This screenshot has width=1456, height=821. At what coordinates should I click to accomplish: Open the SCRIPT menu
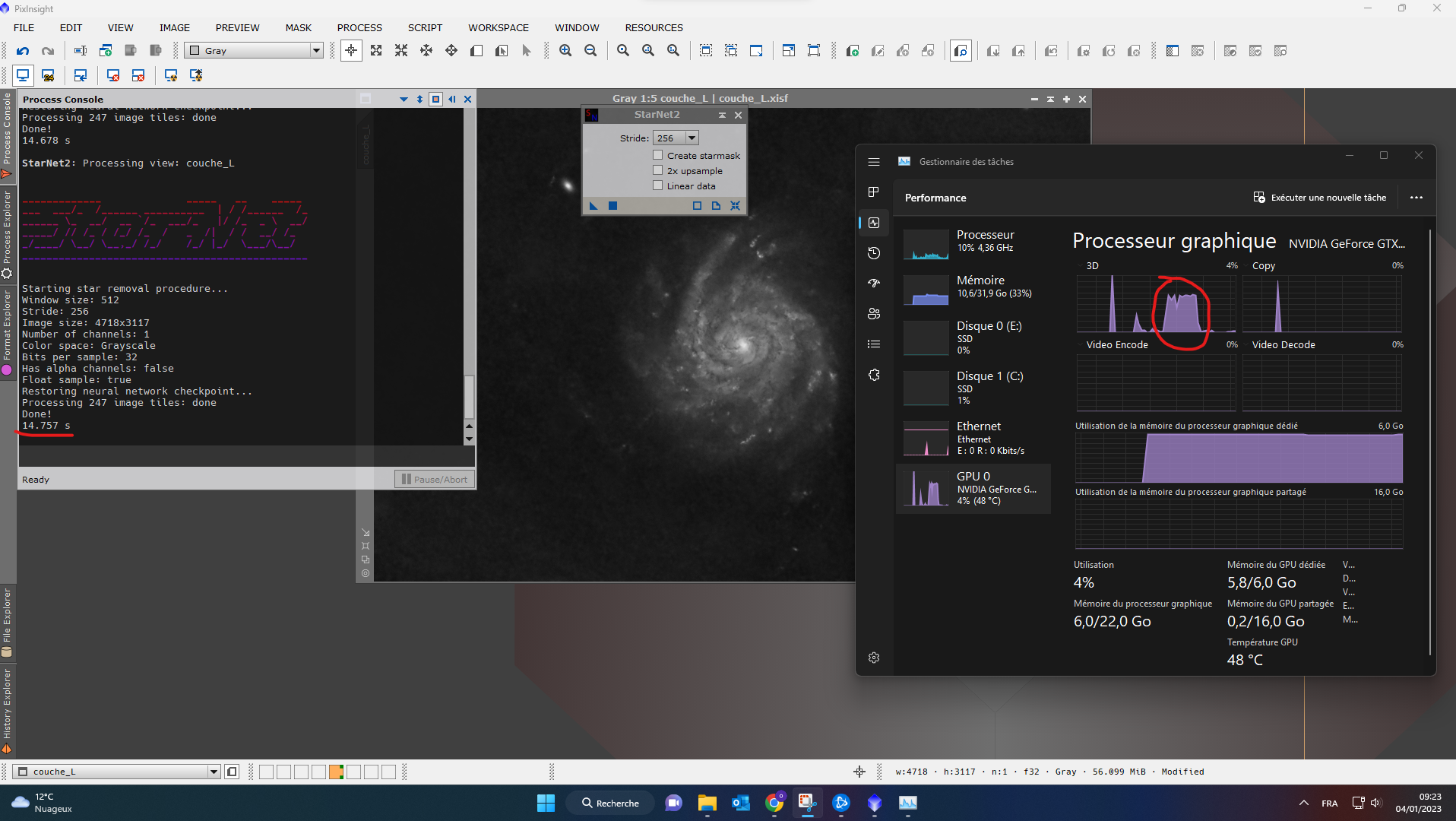coord(425,27)
